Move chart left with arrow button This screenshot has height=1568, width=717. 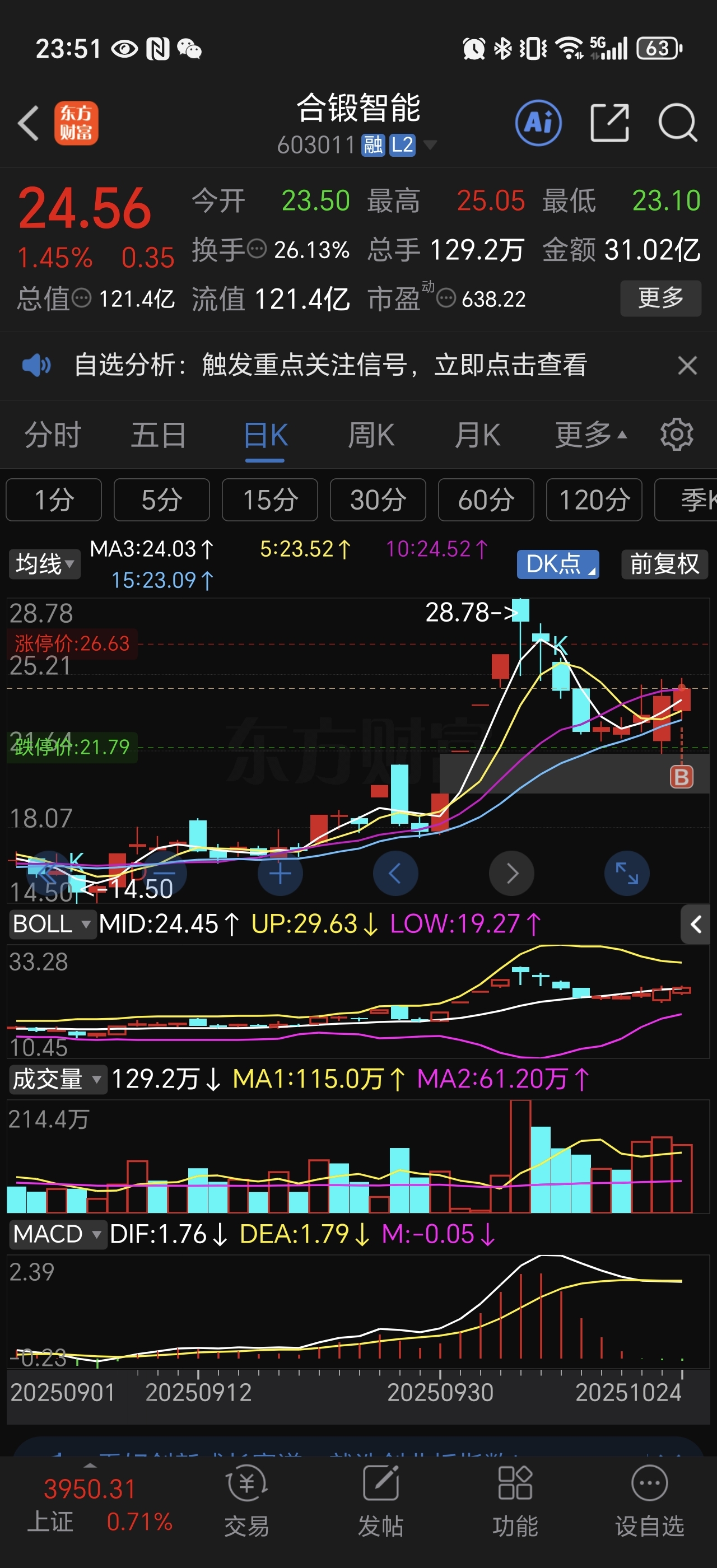click(395, 874)
